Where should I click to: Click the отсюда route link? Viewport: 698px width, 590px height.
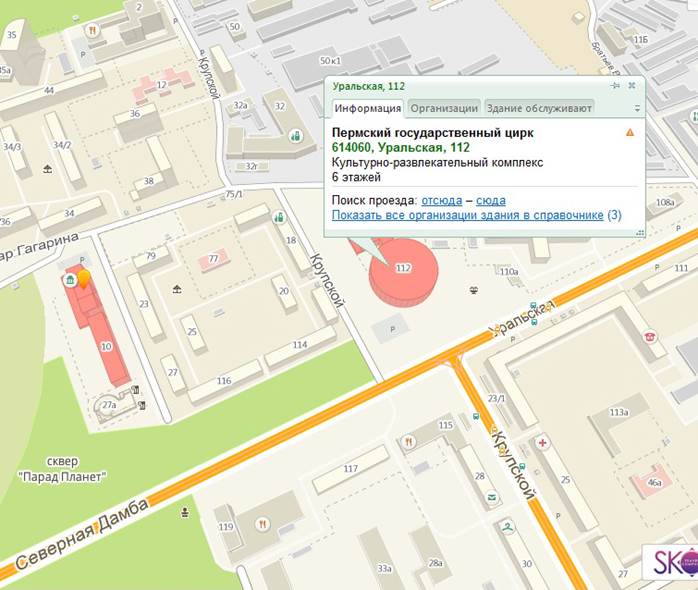(x=442, y=200)
